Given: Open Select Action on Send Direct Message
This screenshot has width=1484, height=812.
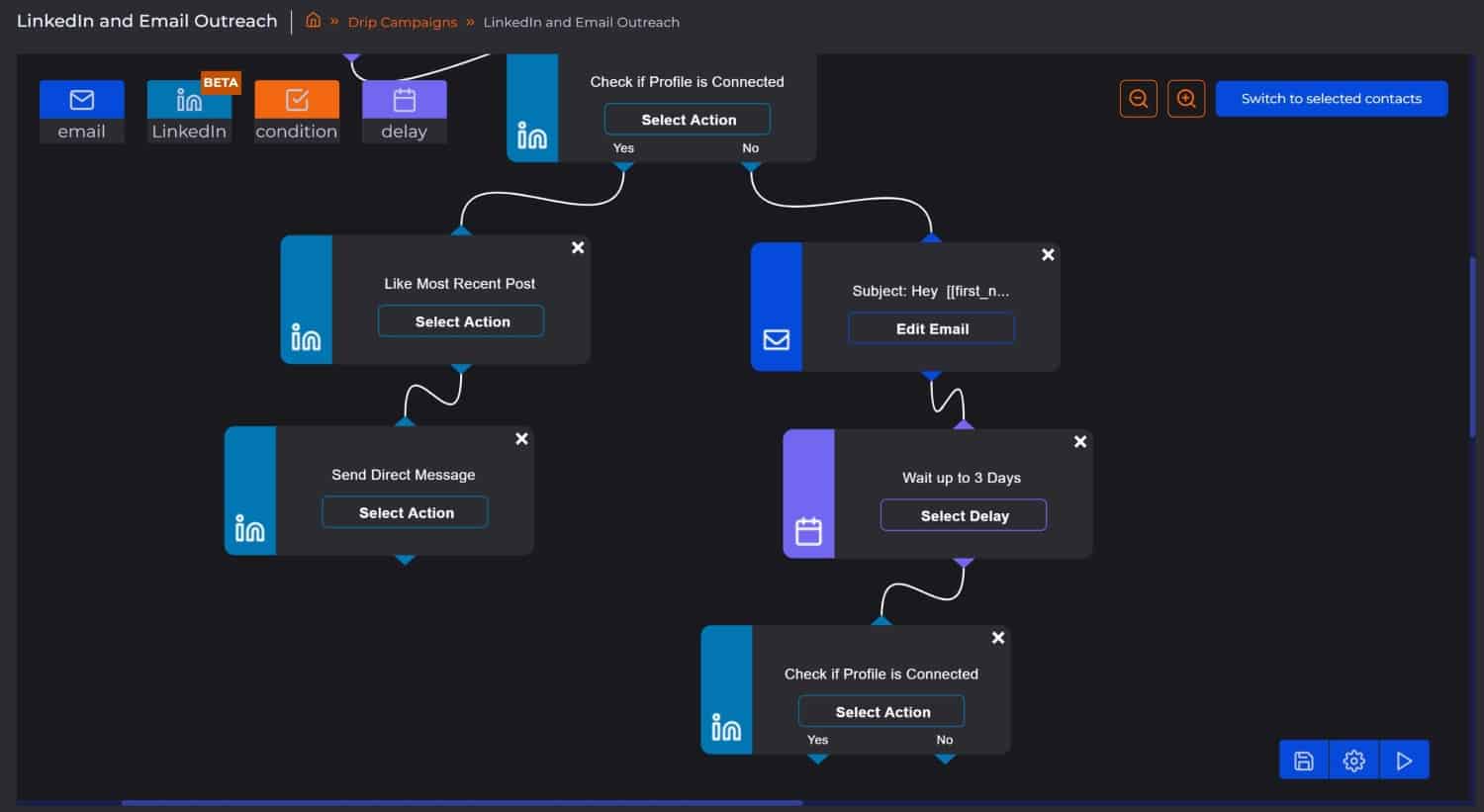Looking at the screenshot, I should (x=406, y=512).
